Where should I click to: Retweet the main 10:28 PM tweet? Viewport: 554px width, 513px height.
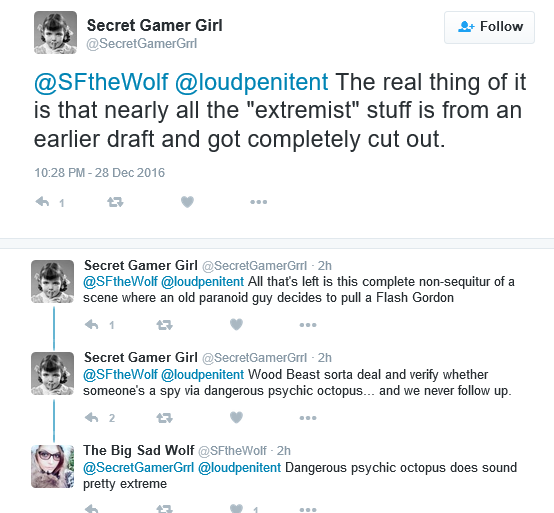point(115,202)
